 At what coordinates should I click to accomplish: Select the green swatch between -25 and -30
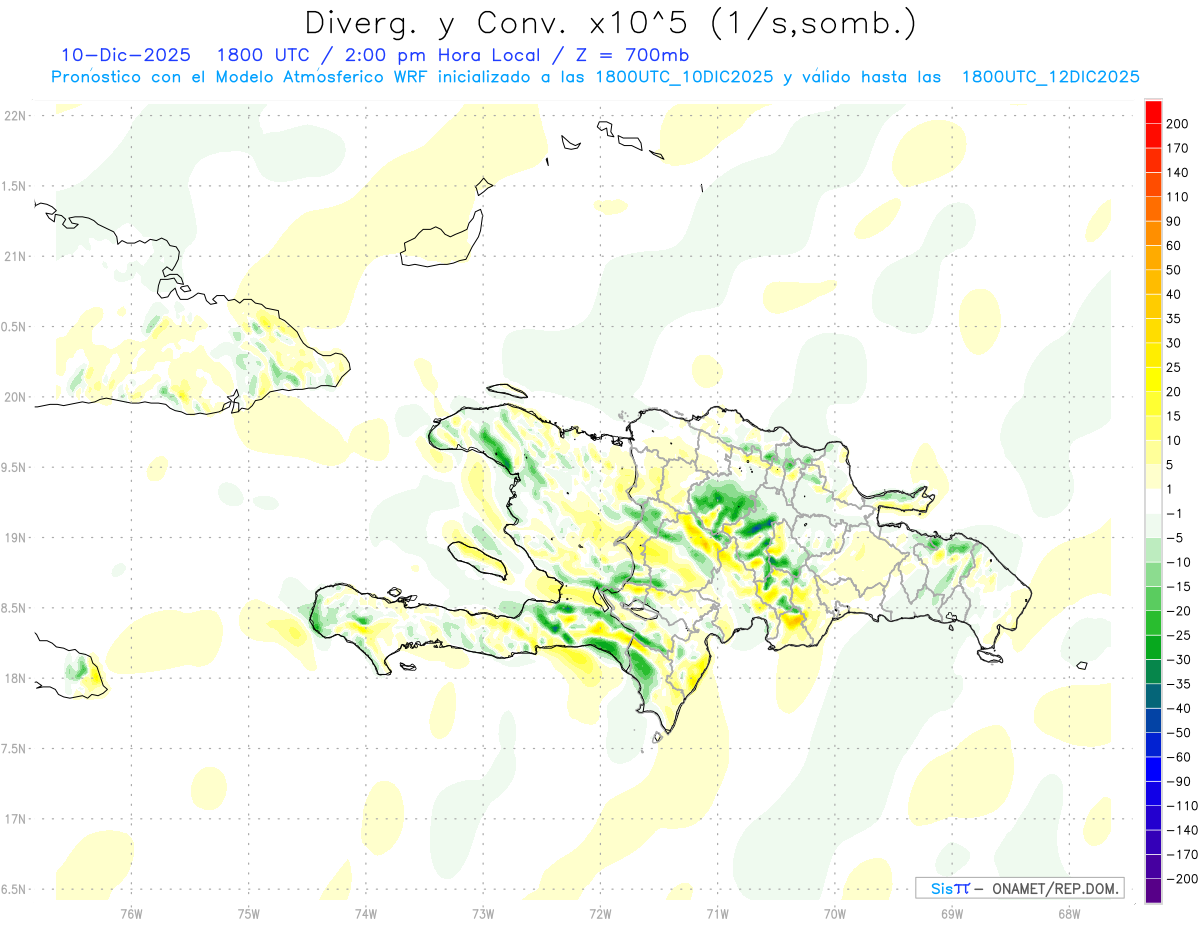(1154, 647)
